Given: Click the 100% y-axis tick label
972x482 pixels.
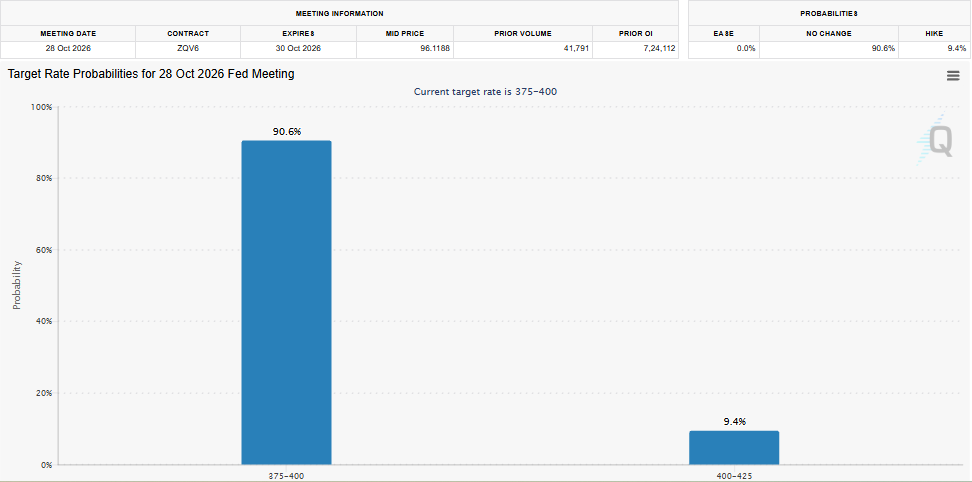Looking at the screenshot, I should [x=42, y=107].
